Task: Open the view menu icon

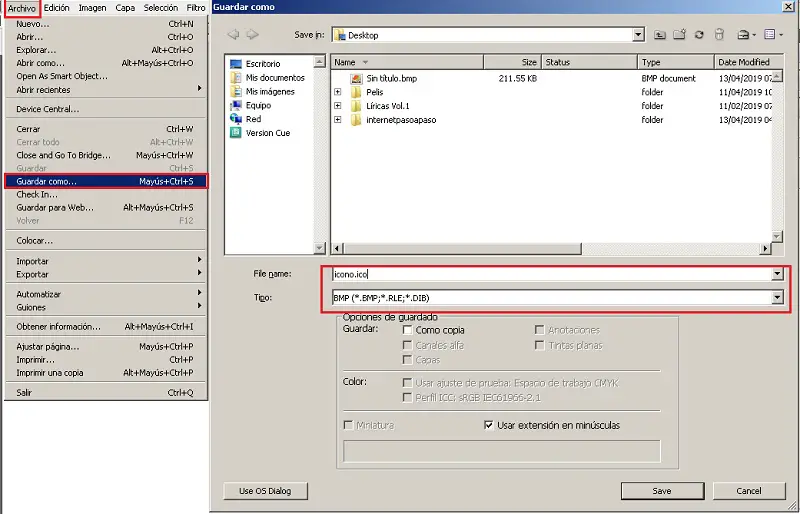Action: [x=773, y=35]
